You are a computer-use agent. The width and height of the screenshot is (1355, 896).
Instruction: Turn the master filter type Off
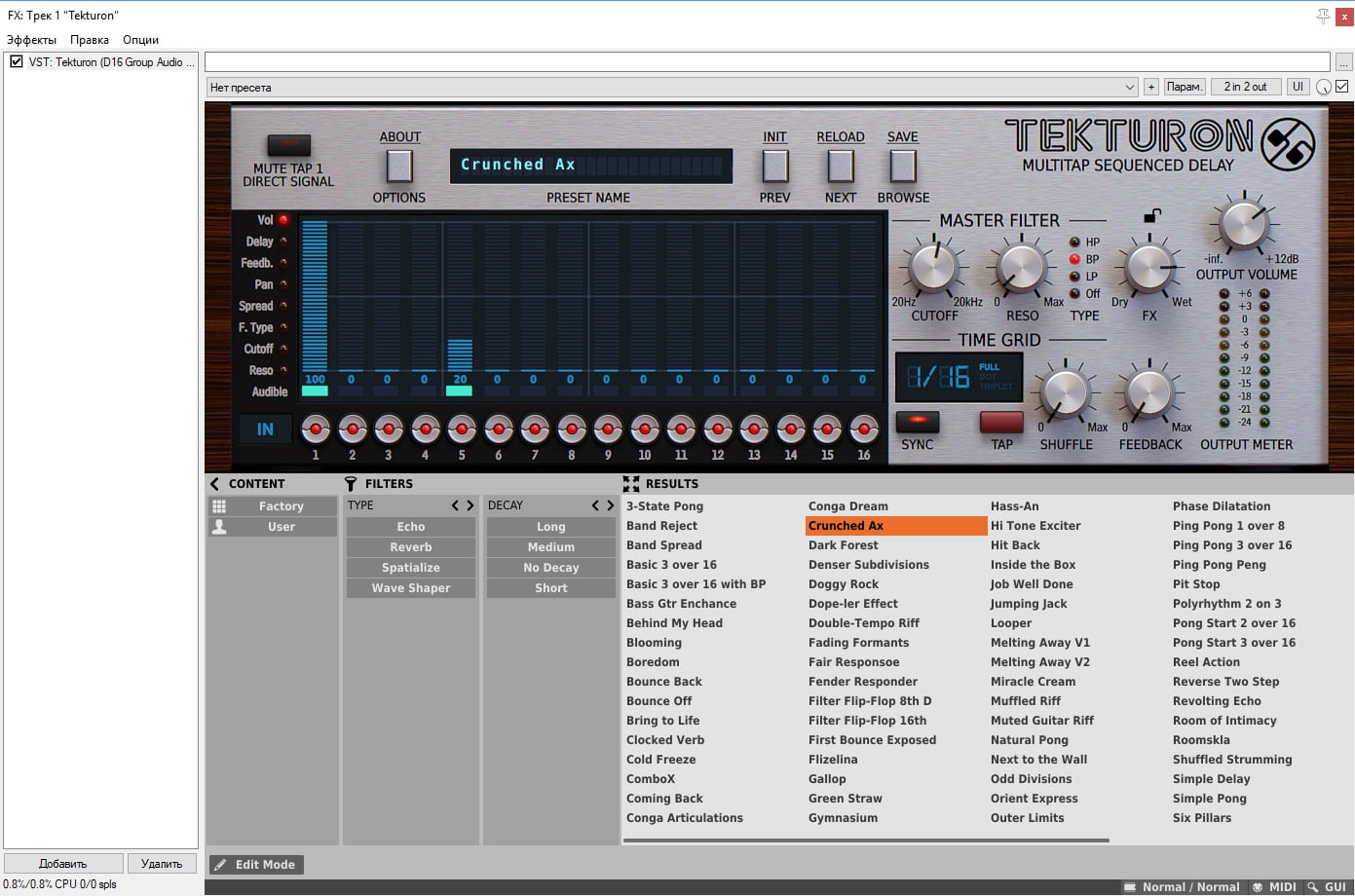[x=1074, y=294]
